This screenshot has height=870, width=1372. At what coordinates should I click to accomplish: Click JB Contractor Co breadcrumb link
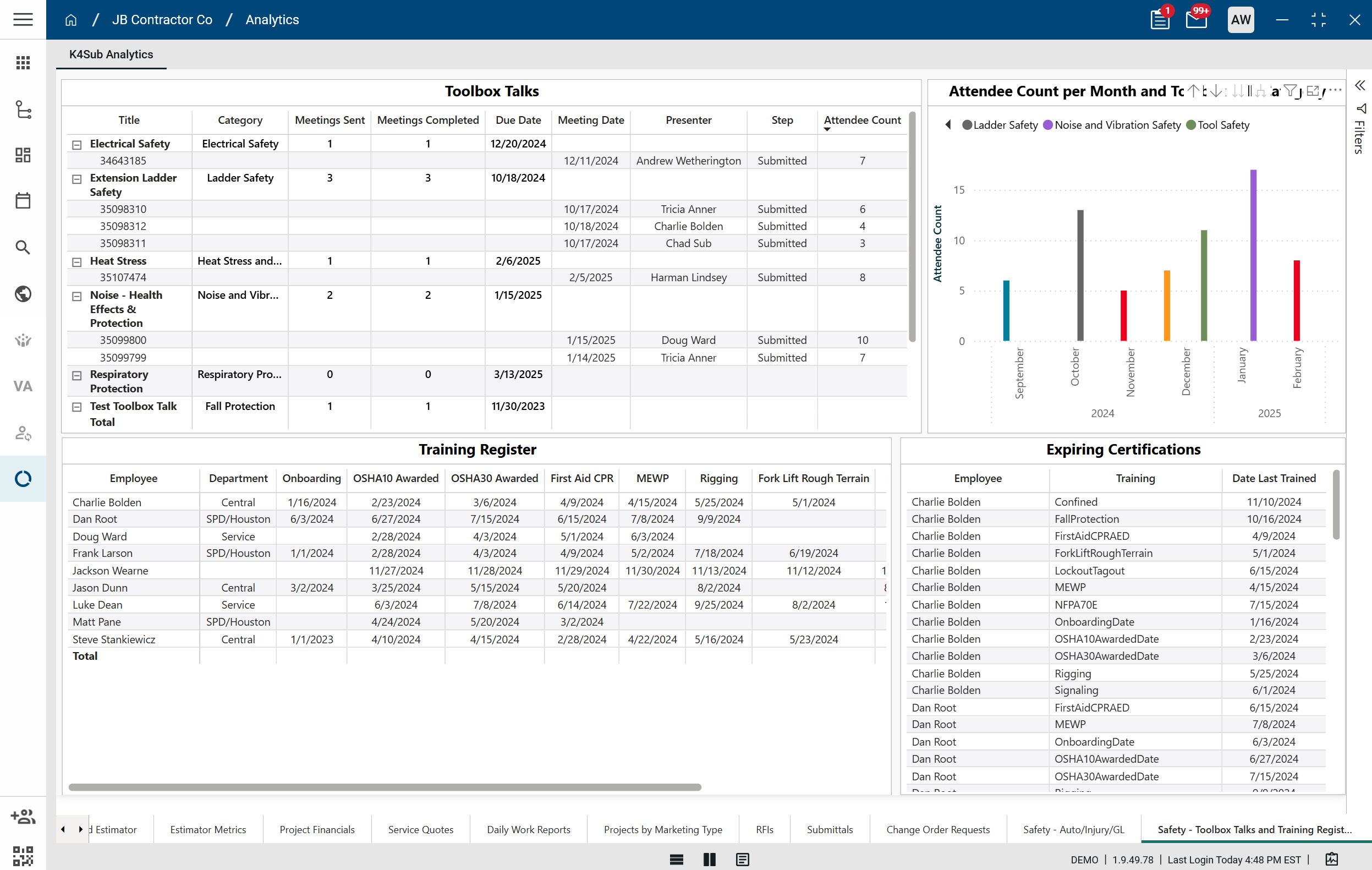point(162,20)
